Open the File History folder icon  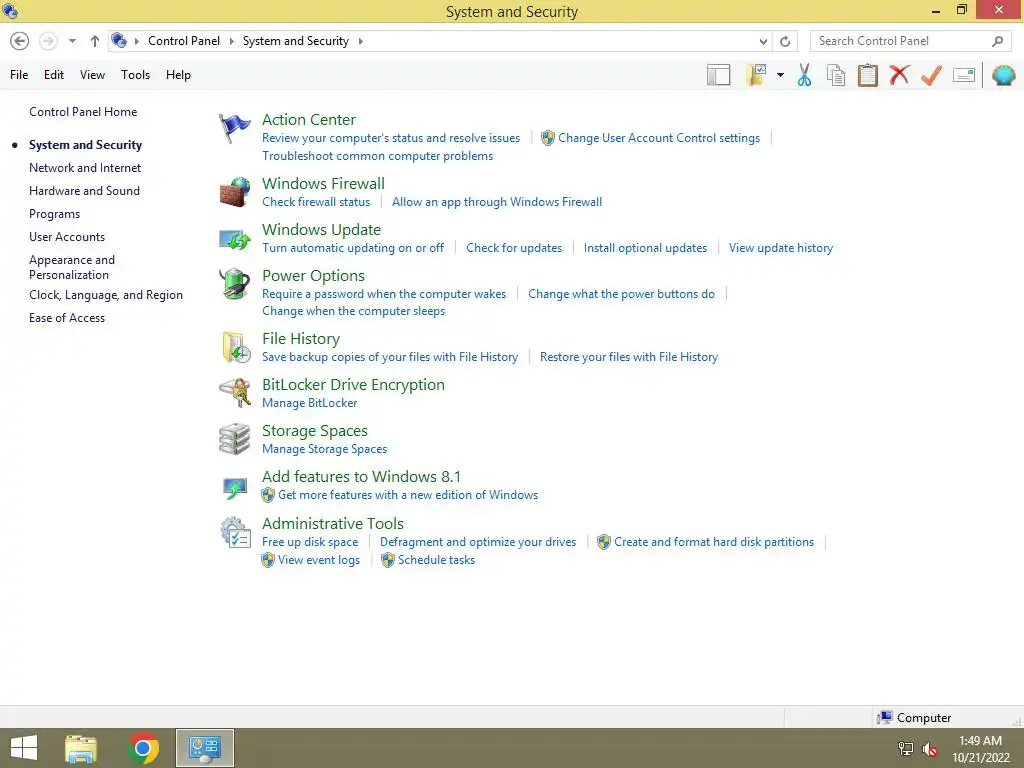click(x=236, y=347)
